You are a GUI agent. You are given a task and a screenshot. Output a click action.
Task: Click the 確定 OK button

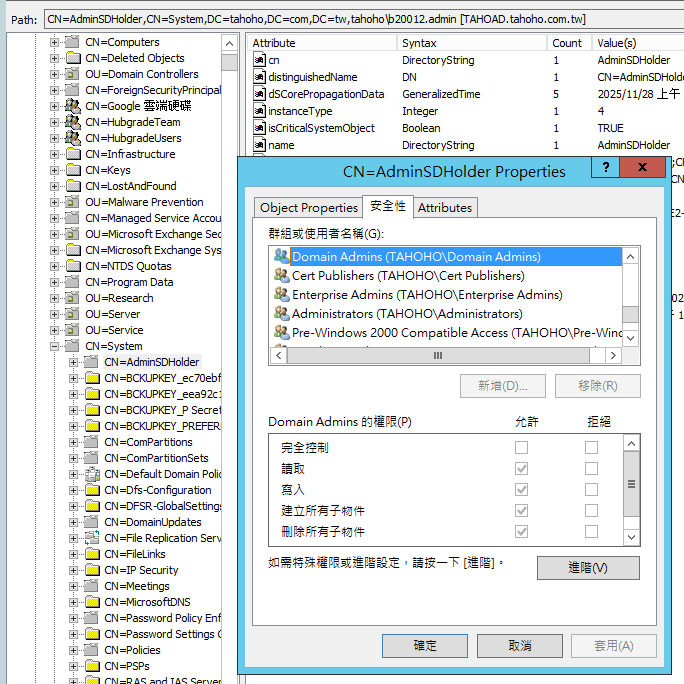pos(425,645)
